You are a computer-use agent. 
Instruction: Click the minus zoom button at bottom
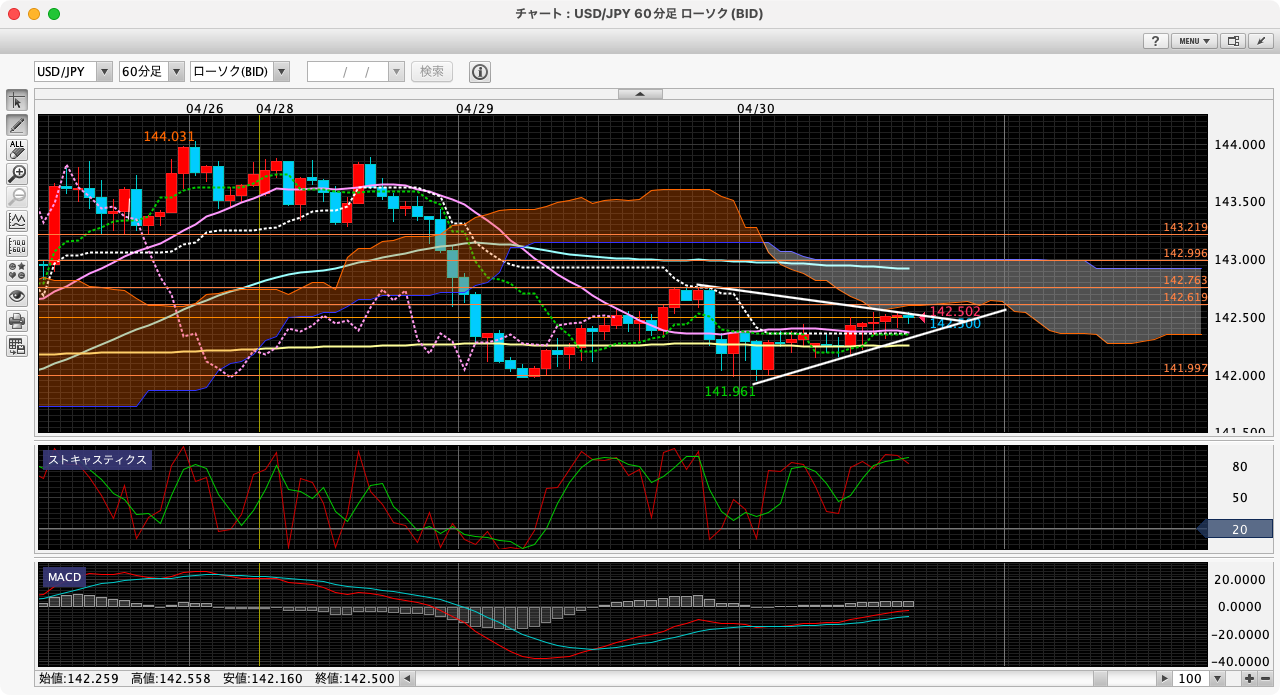(x=1265, y=678)
